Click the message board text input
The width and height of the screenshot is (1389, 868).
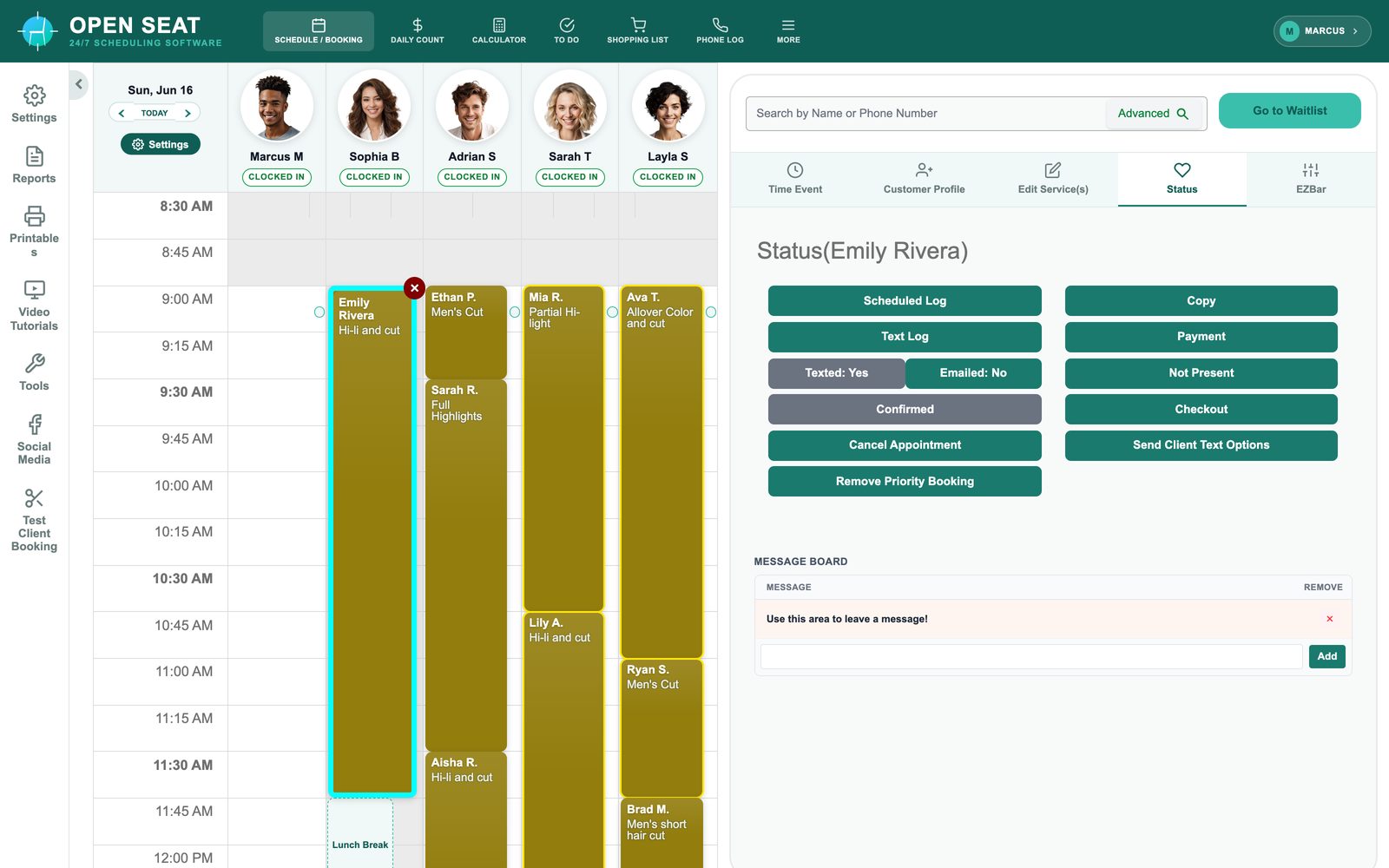[x=1031, y=656]
